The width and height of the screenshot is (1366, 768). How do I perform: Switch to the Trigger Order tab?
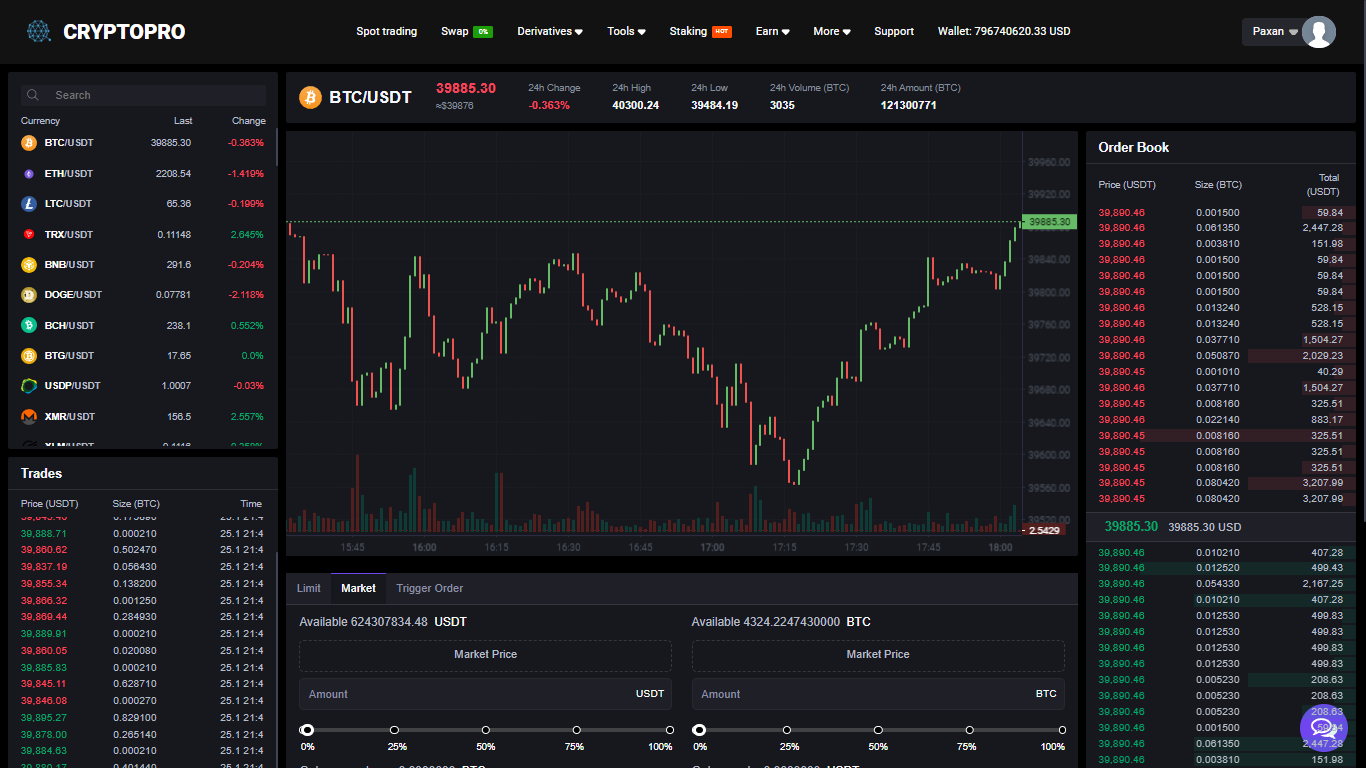click(429, 588)
